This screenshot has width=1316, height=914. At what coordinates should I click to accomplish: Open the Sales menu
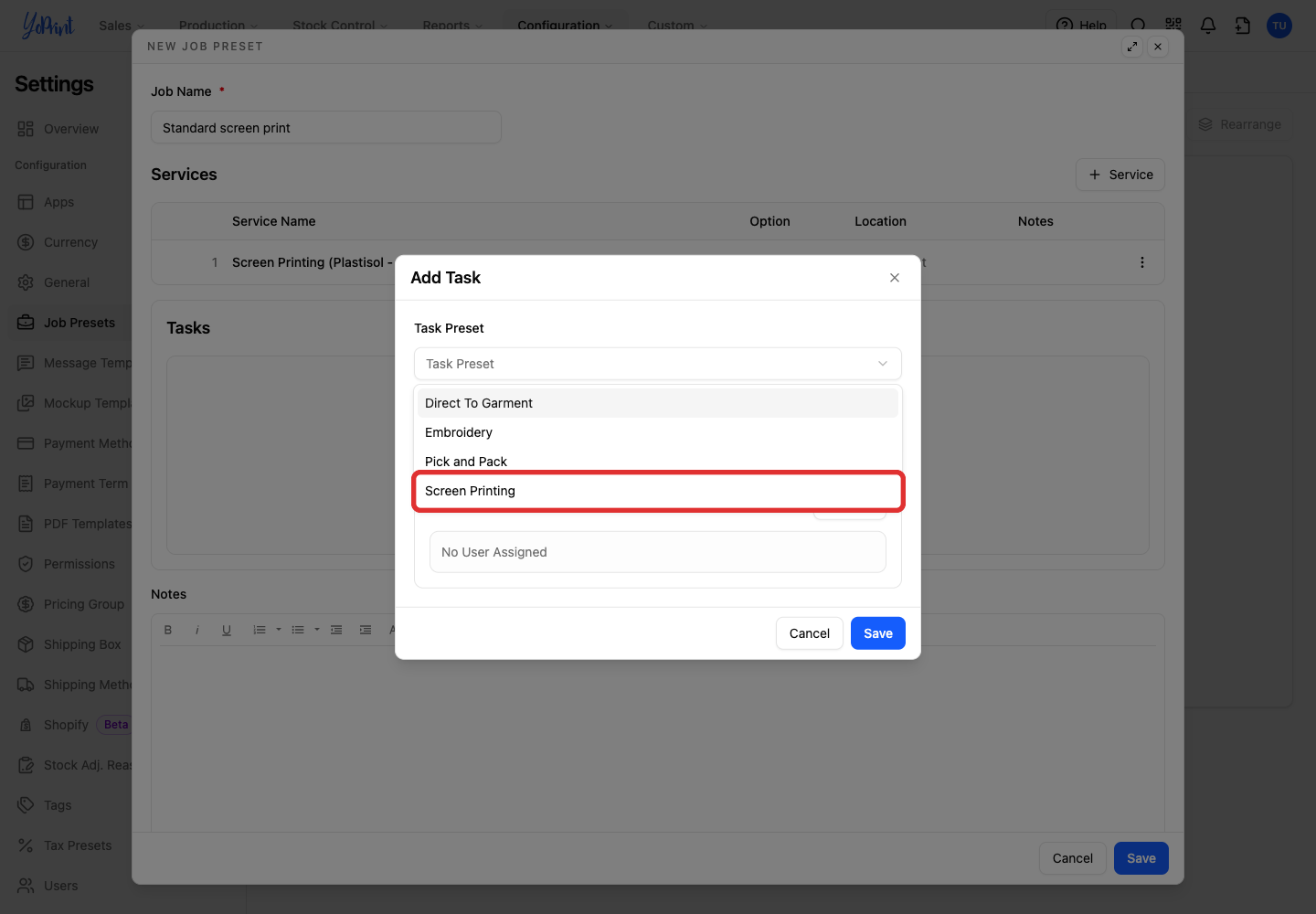click(x=122, y=26)
